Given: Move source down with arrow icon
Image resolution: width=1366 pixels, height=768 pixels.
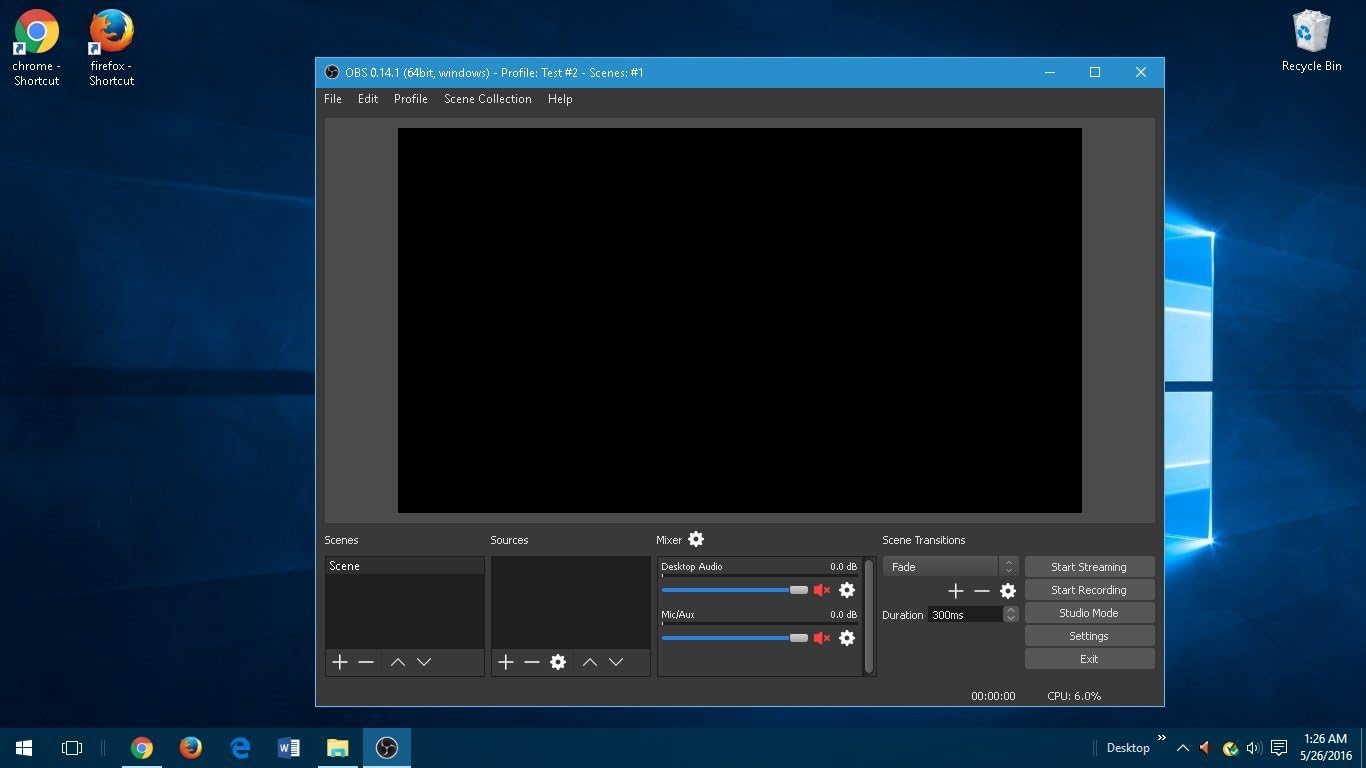Looking at the screenshot, I should point(616,662).
